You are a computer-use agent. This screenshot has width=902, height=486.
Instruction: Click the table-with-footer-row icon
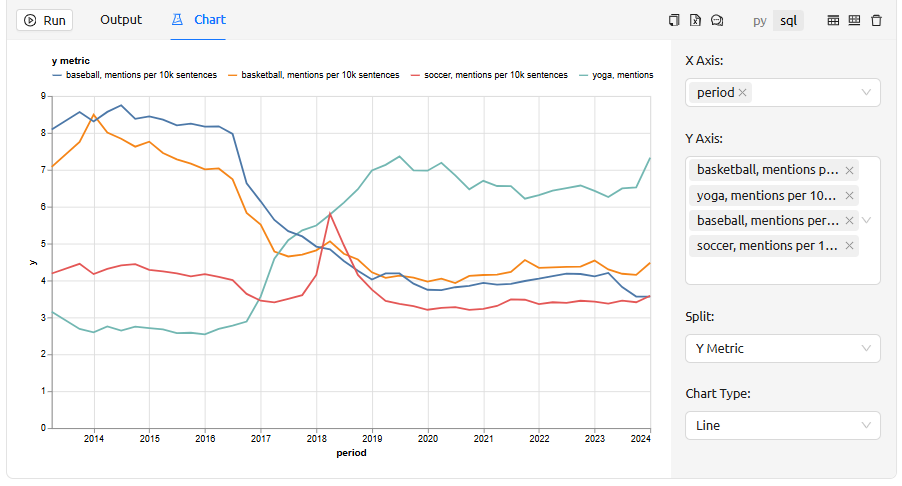855,20
